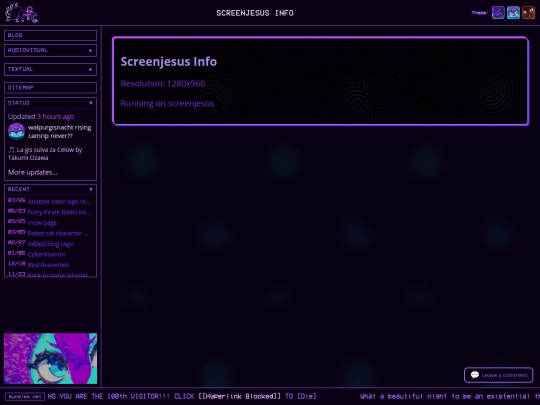Expand the Audiovisual submenu arrow

point(91,50)
